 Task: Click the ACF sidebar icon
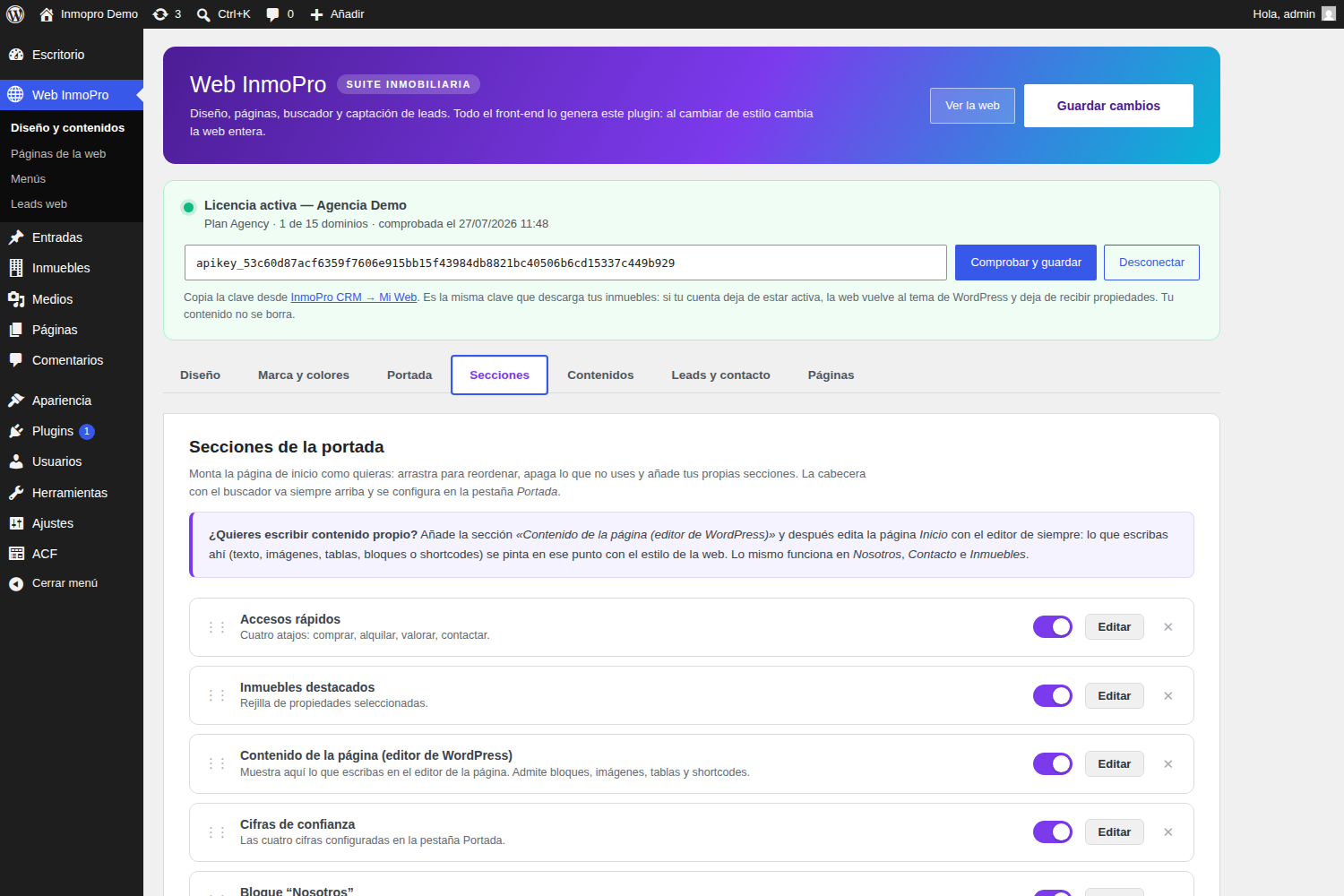pyautogui.click(x=16, y=554)
